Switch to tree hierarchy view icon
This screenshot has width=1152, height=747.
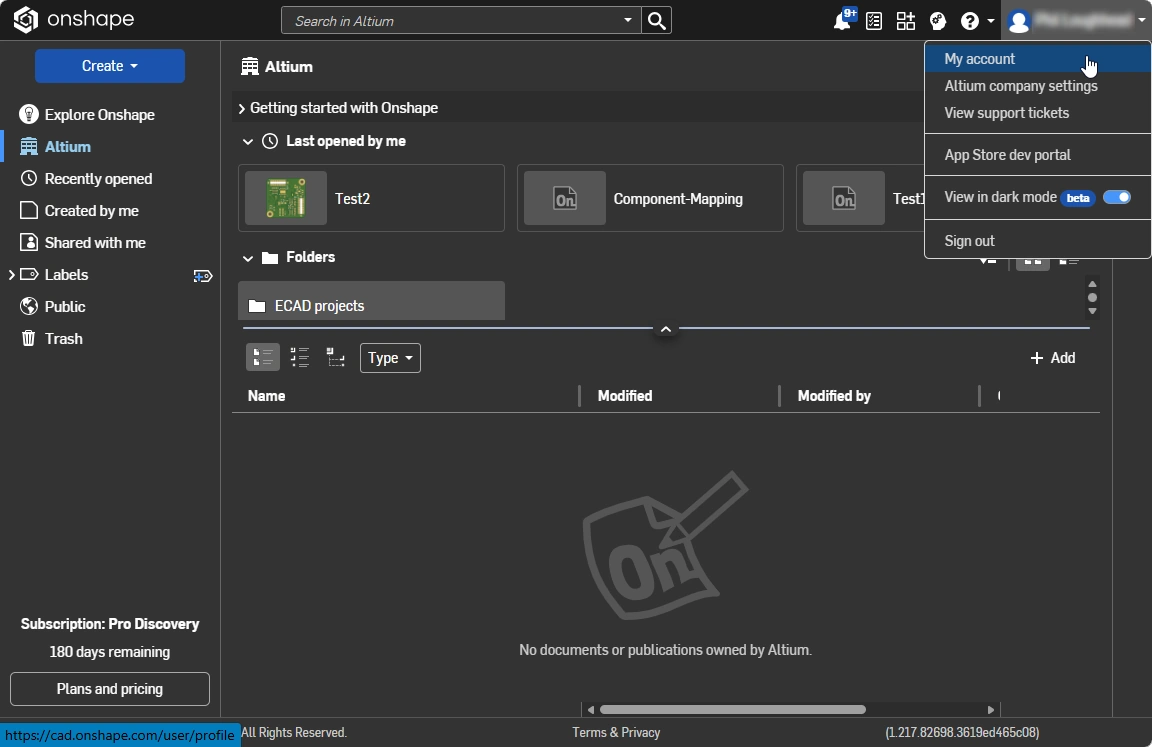[x=336, y=358]
